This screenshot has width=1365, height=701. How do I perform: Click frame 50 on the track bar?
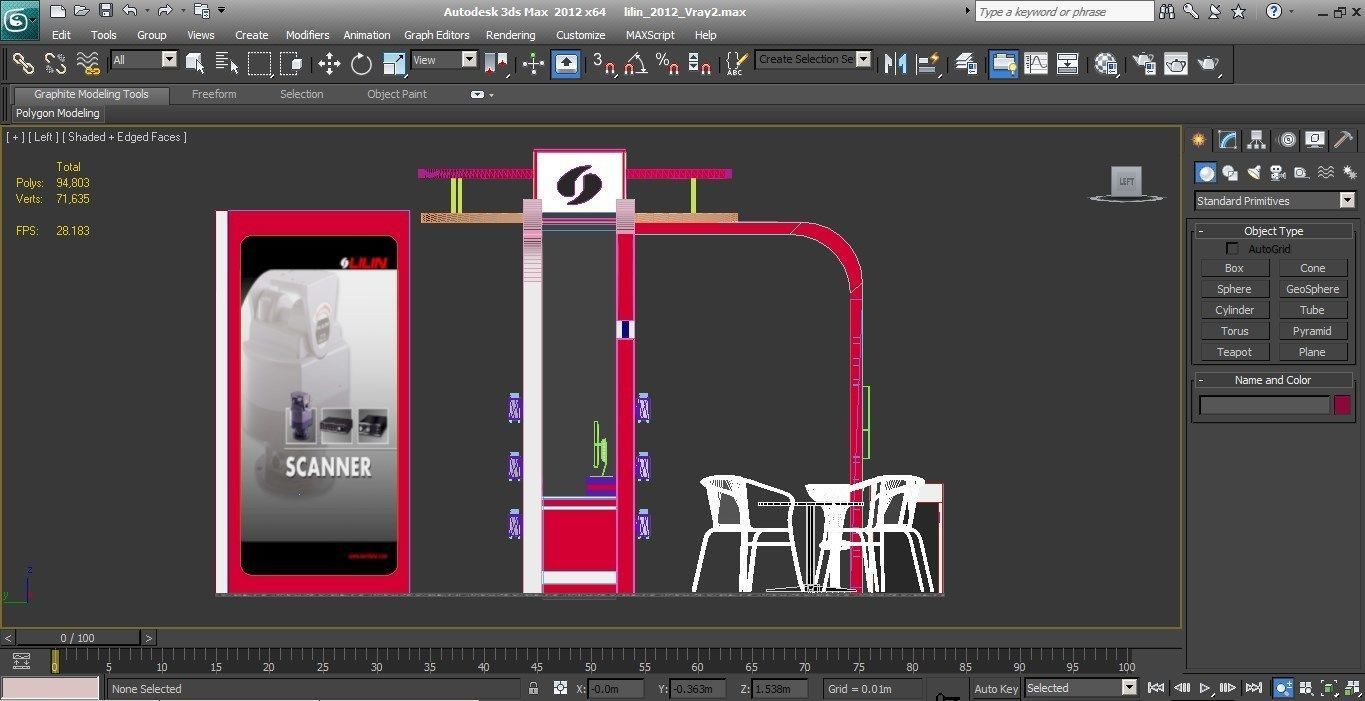(x=590, y=662)
